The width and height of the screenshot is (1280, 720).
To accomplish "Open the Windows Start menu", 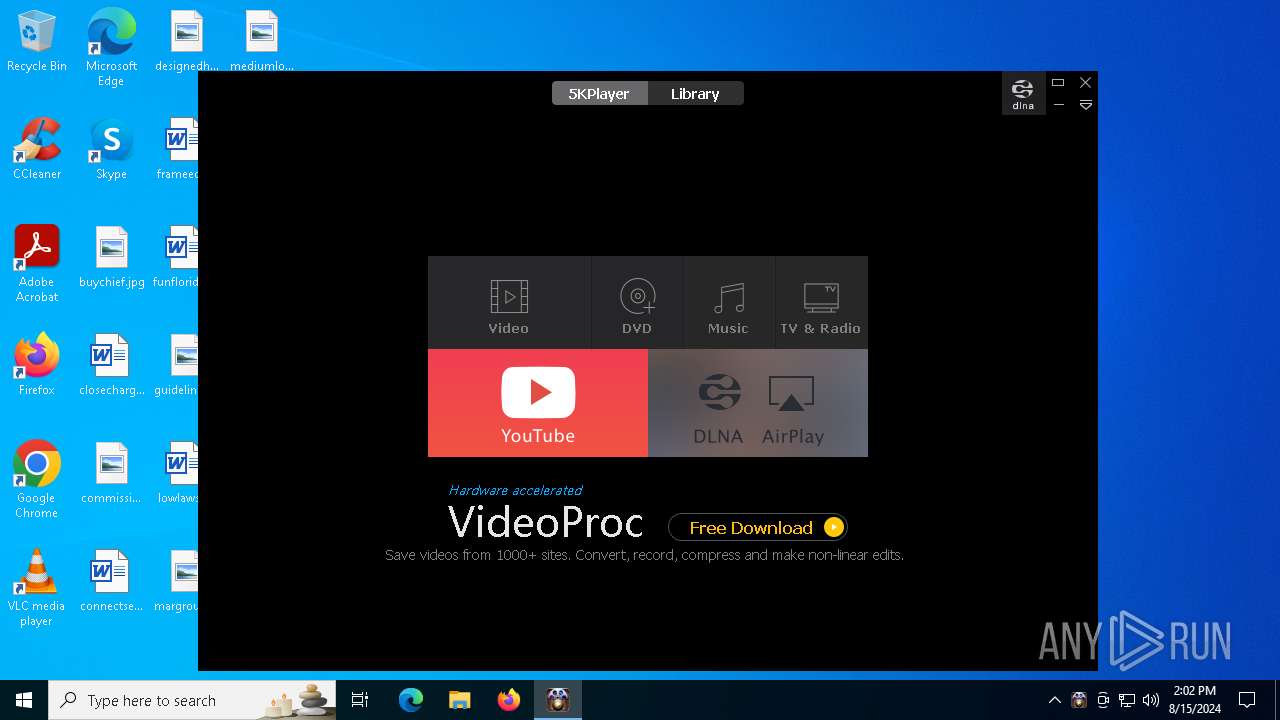I will coord(24,700).
